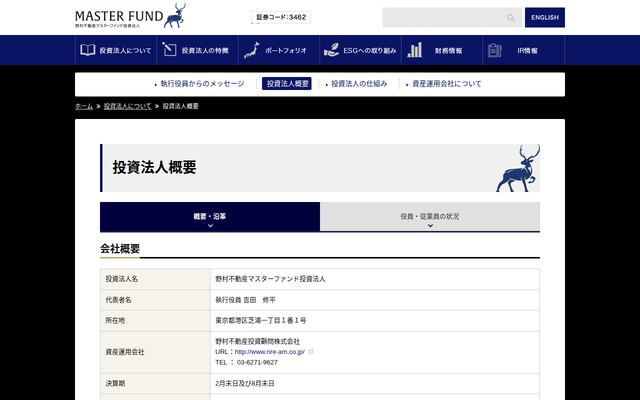
Task: Go to 投資法人の仕組み page
Action: [357, 84]
